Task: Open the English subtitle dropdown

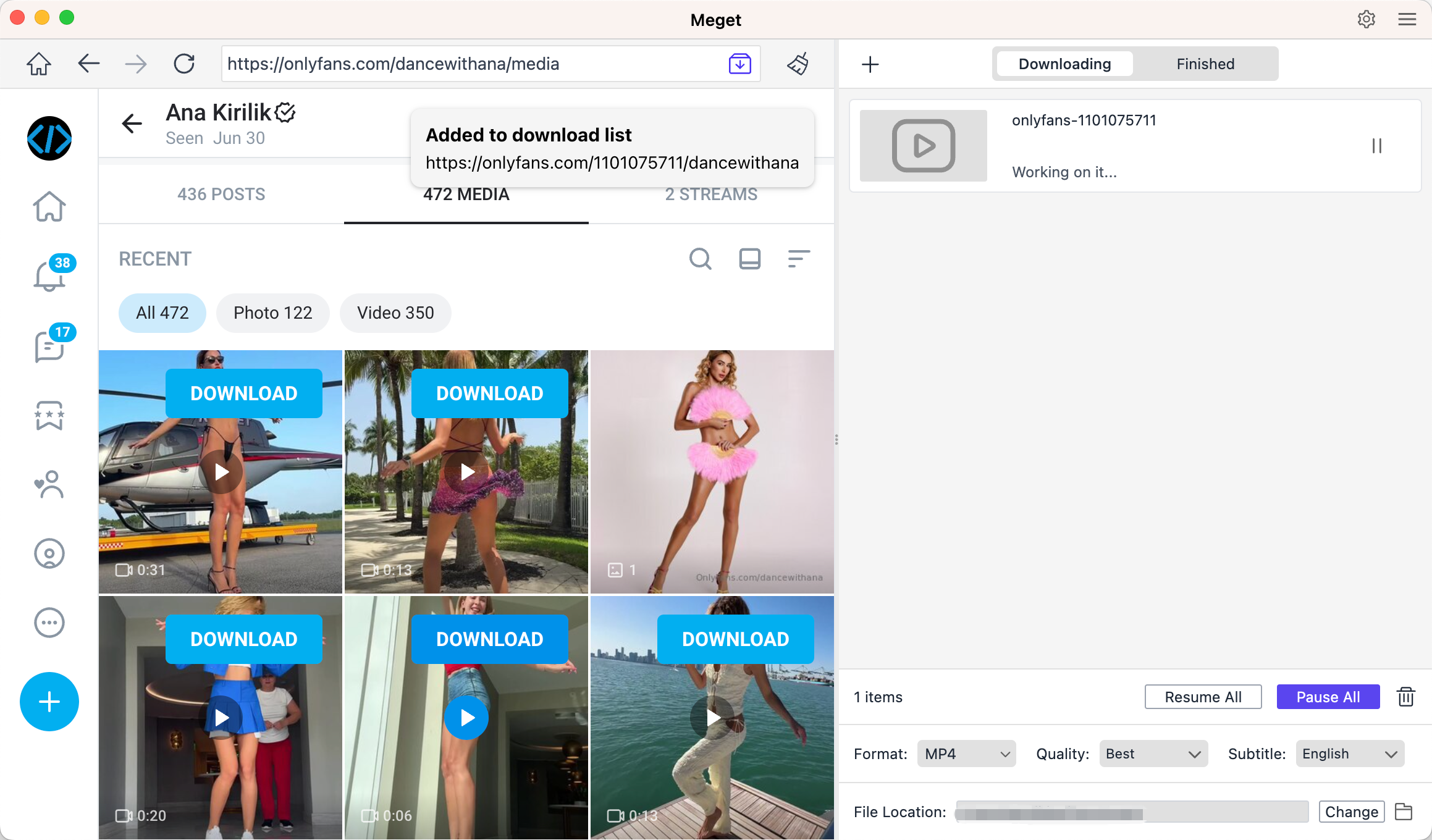Action: point(1349,754)
